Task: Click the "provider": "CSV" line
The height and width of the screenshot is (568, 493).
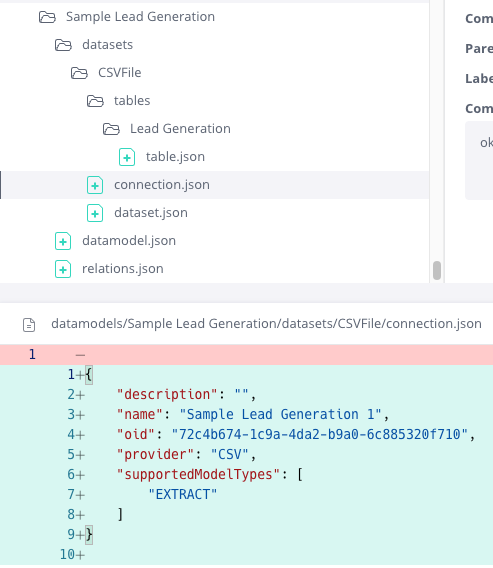Action: 246,455
